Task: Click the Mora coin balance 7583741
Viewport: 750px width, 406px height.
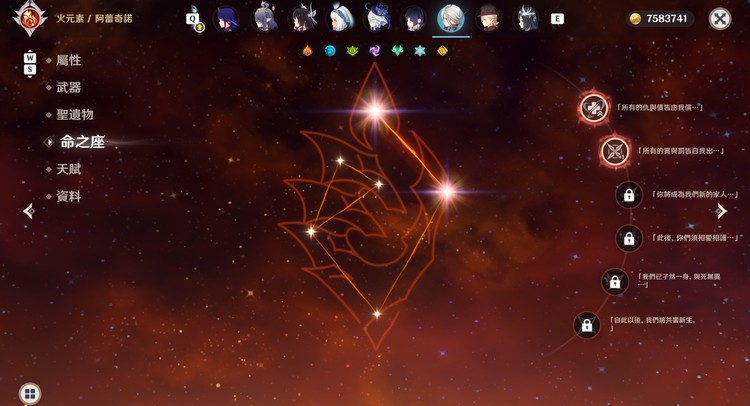Action: click(660, 19)
